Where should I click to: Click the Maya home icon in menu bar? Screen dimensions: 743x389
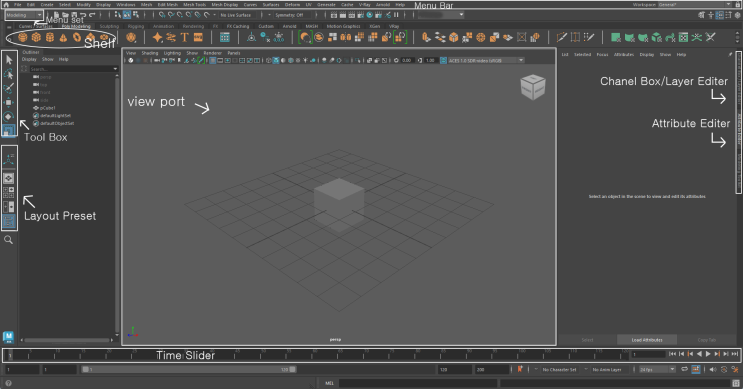(6, 5)
